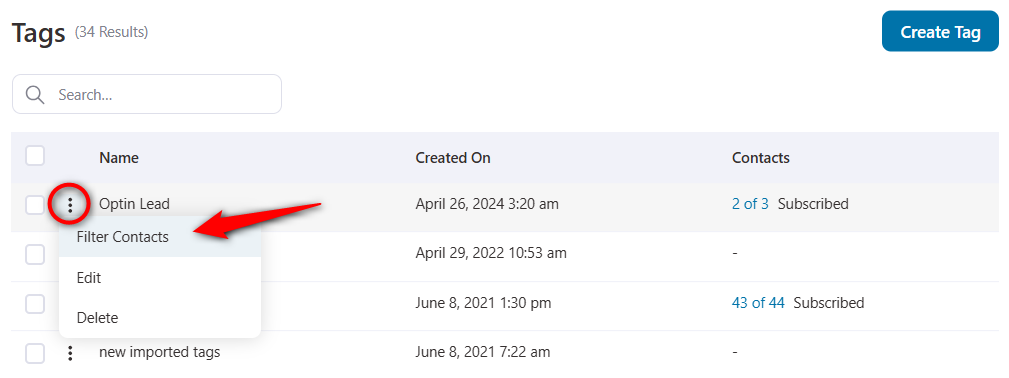Open the 43 of 44 contacts link
The image size is (1009, 378).
click(x=758, y=303)
